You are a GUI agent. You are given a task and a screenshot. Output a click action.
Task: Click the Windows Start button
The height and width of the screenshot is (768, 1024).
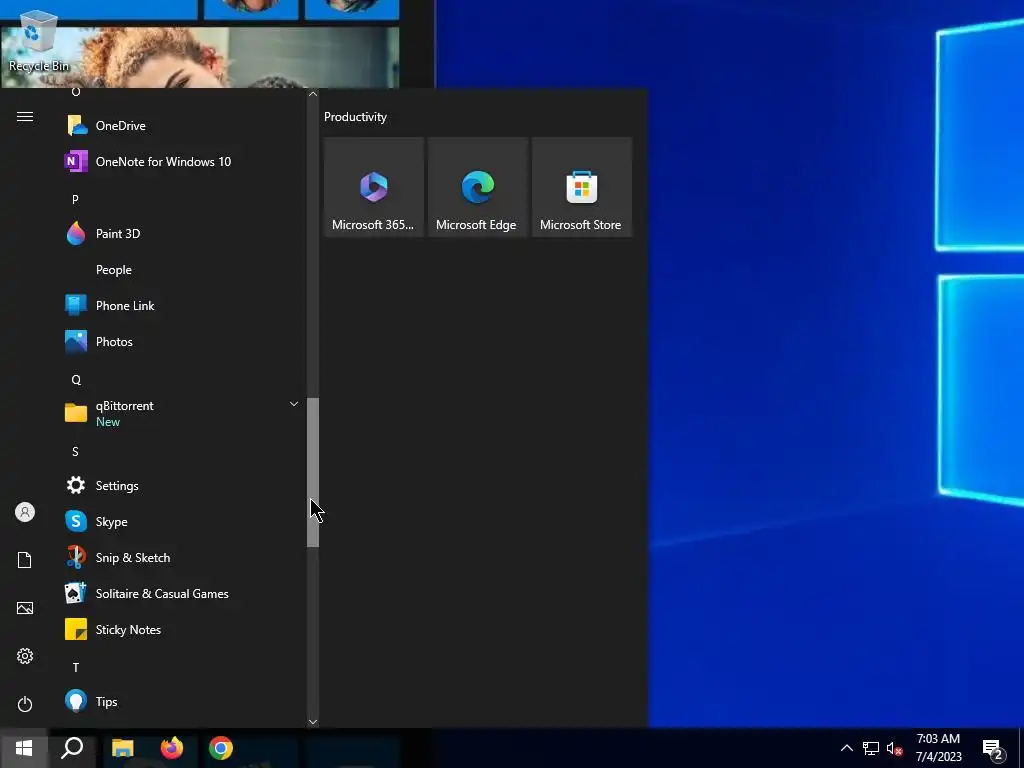(x=24, y=748)
